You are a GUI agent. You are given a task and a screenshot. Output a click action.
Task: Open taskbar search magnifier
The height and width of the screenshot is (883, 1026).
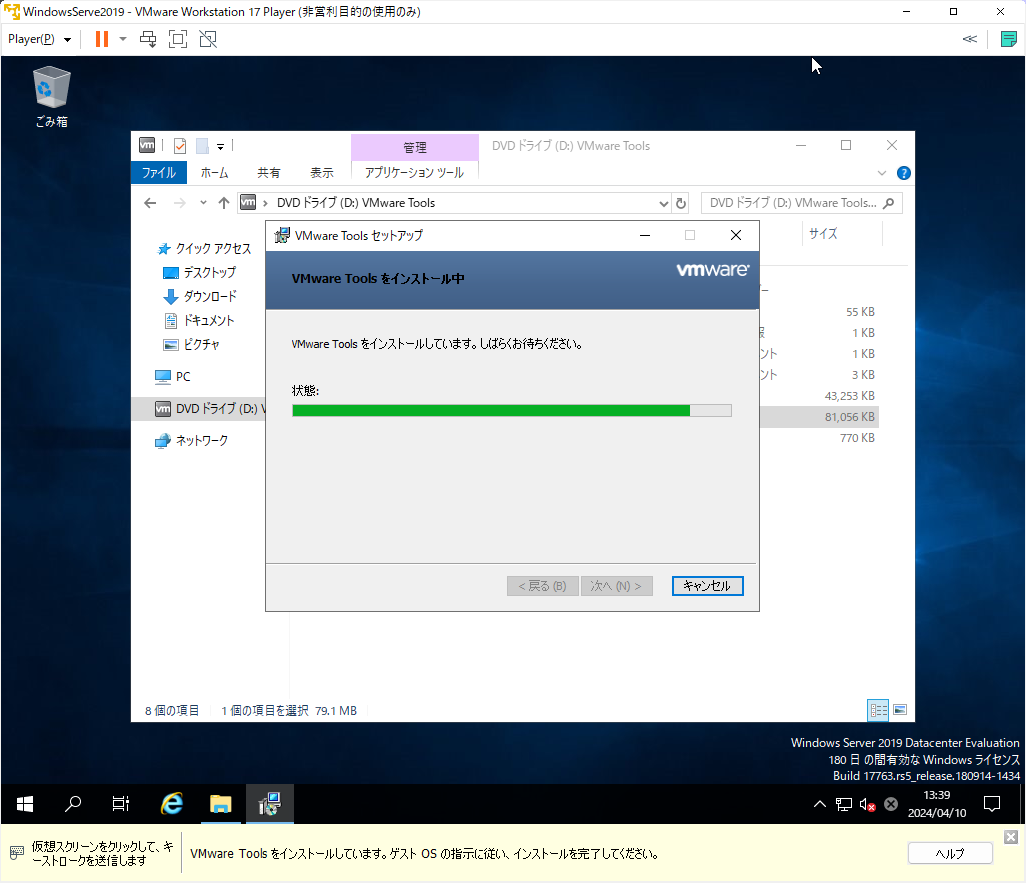click(x=73, y=804)
